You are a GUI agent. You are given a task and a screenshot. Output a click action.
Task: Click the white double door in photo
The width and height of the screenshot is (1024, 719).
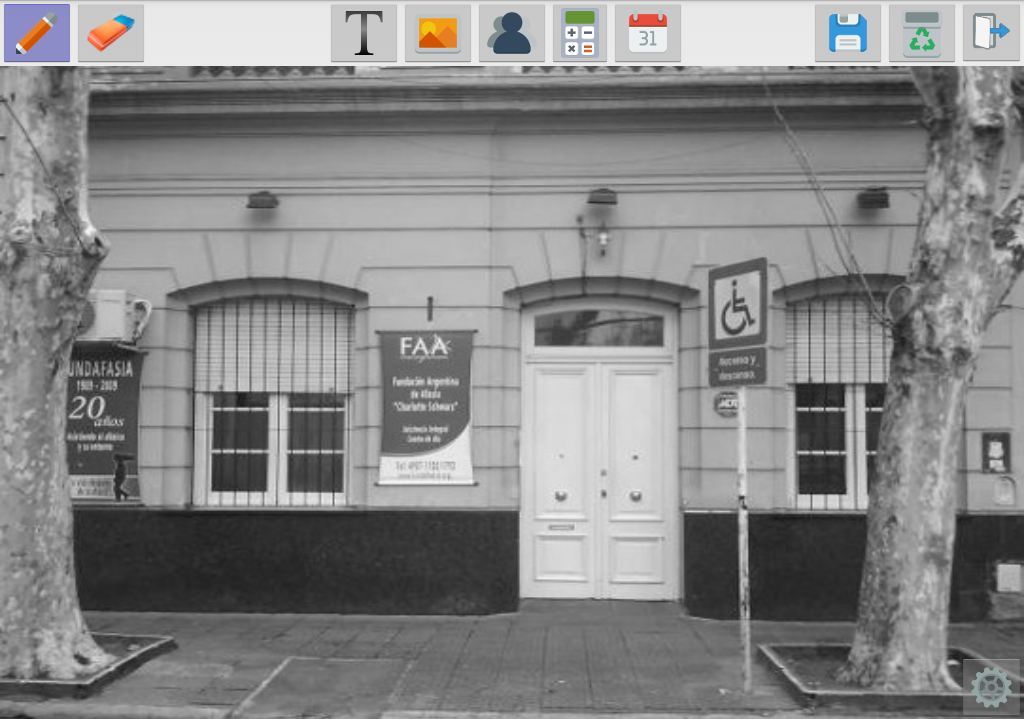(x=601, y=480)
